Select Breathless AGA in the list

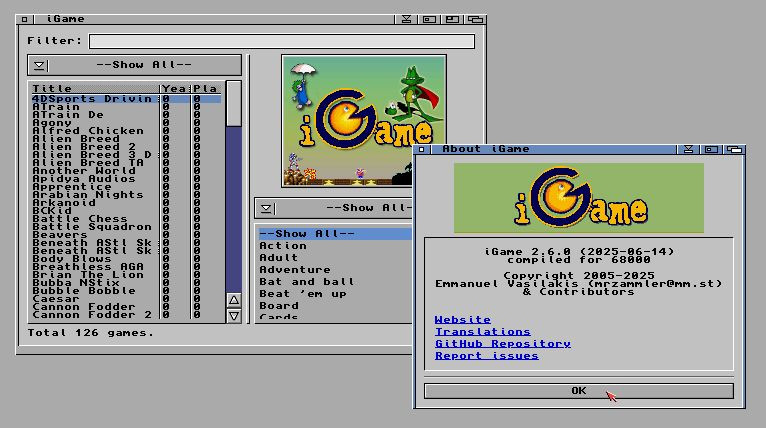tap(126, 267)
